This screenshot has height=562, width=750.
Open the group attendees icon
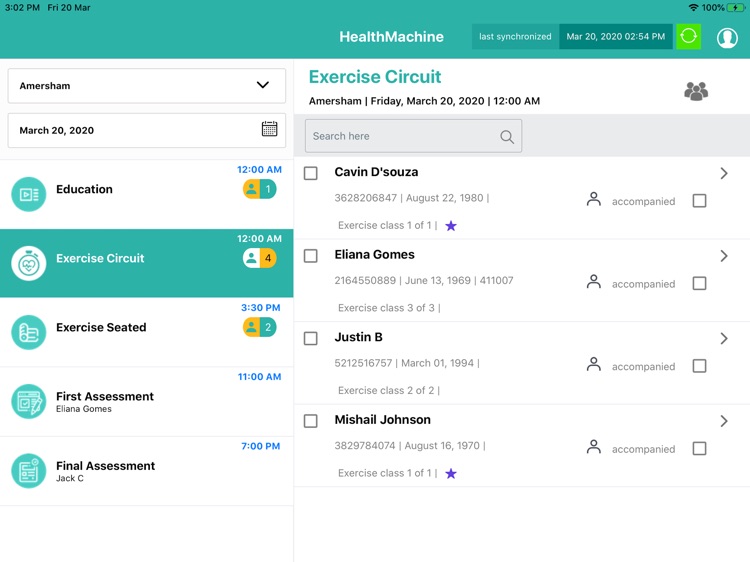click(696, 91)
